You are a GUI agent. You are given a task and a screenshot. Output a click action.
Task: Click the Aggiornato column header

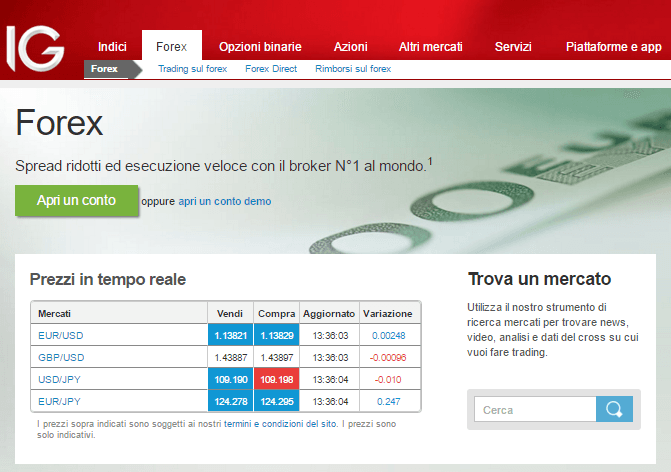(329, 314)
